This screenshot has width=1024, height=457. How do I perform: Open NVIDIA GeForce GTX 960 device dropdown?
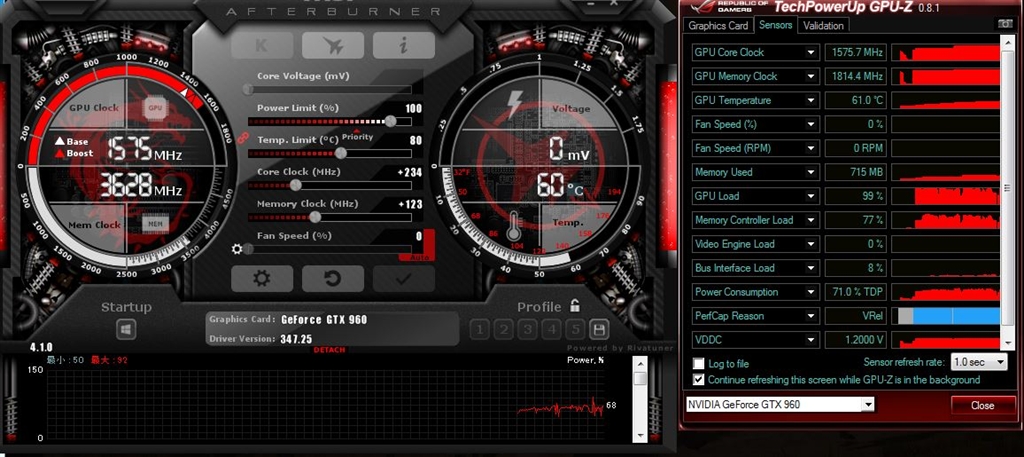tap(780, 405)
